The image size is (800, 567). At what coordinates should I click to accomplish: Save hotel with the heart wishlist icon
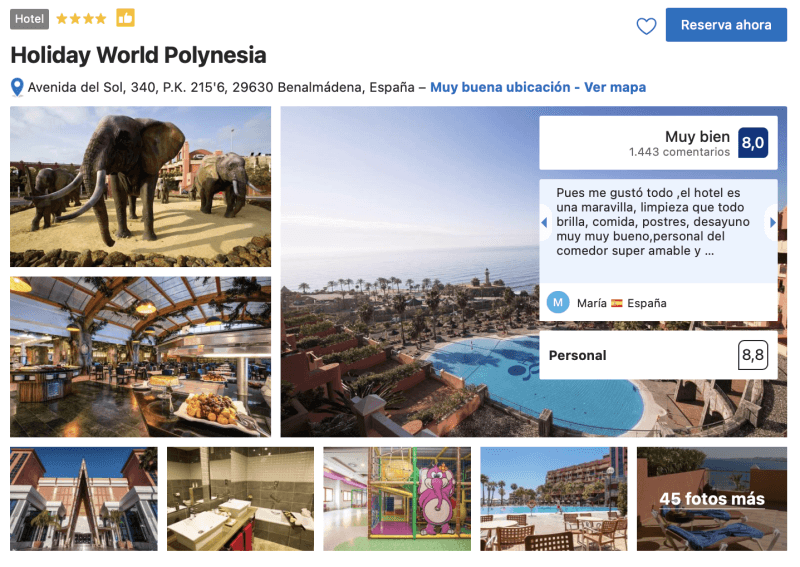pos(646,26)
